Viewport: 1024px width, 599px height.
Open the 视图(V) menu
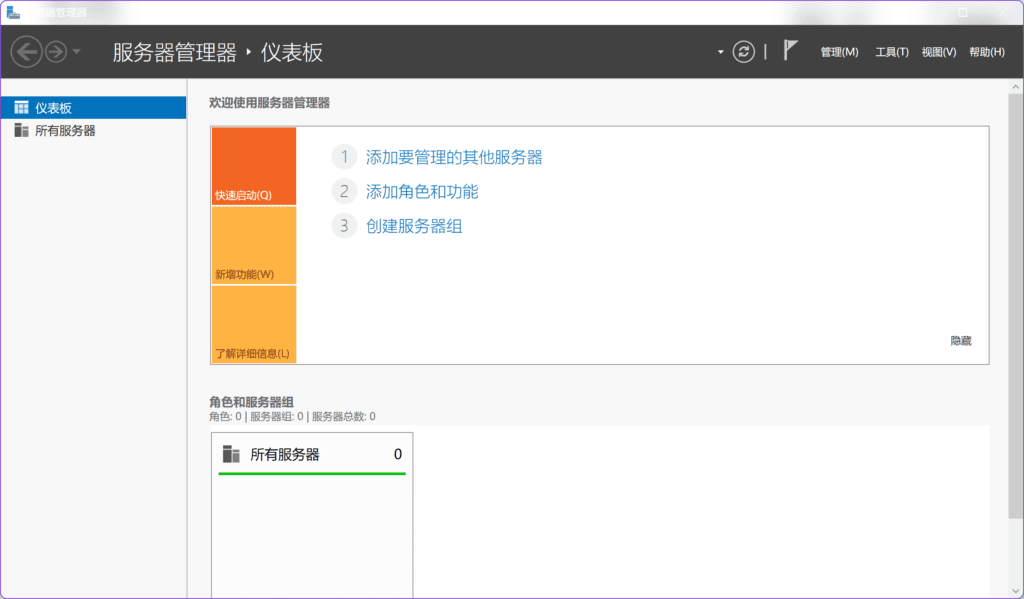click(x=938, y=52)
